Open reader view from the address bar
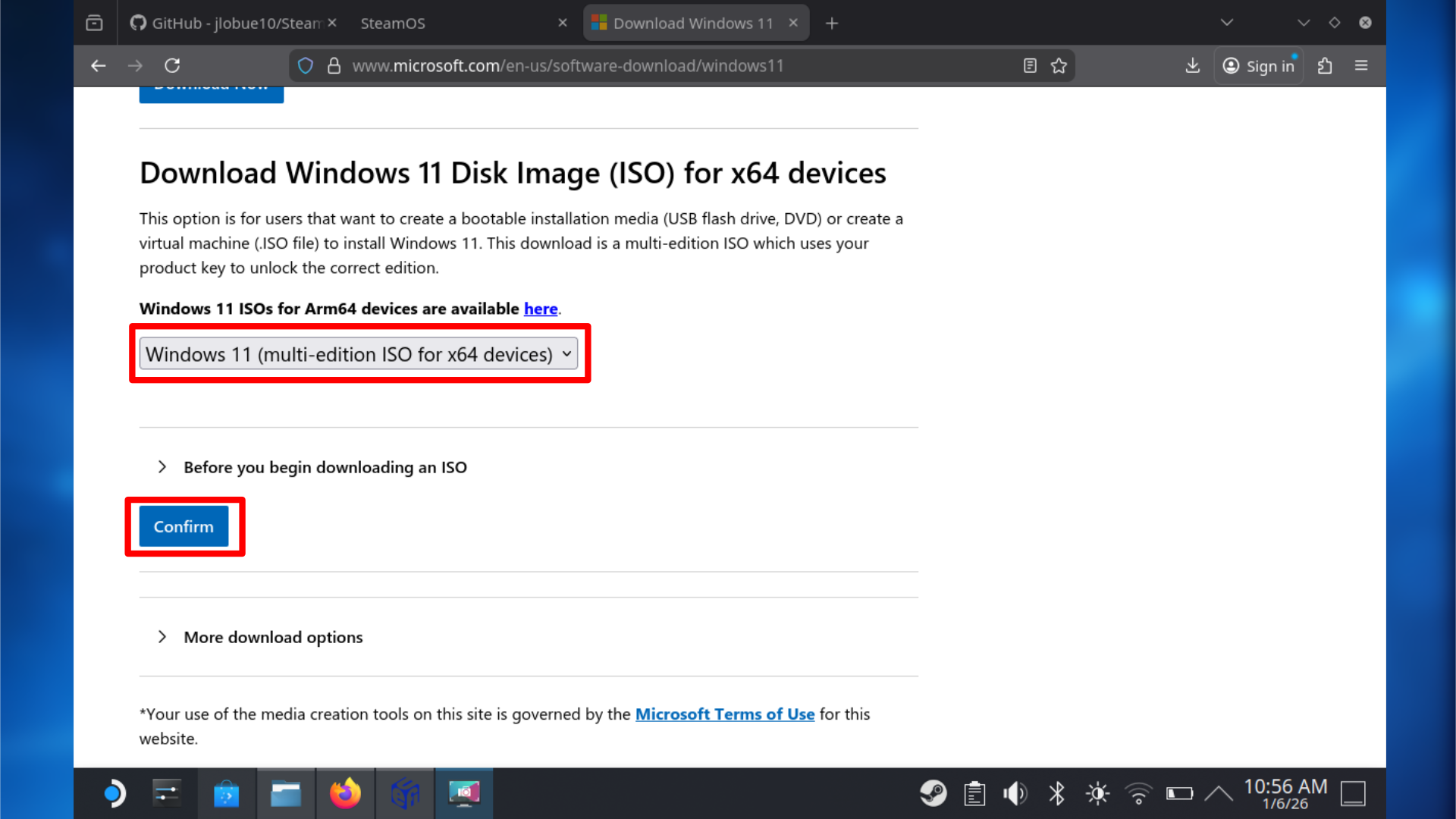Screen dimensions: 1456x819 1030,66
